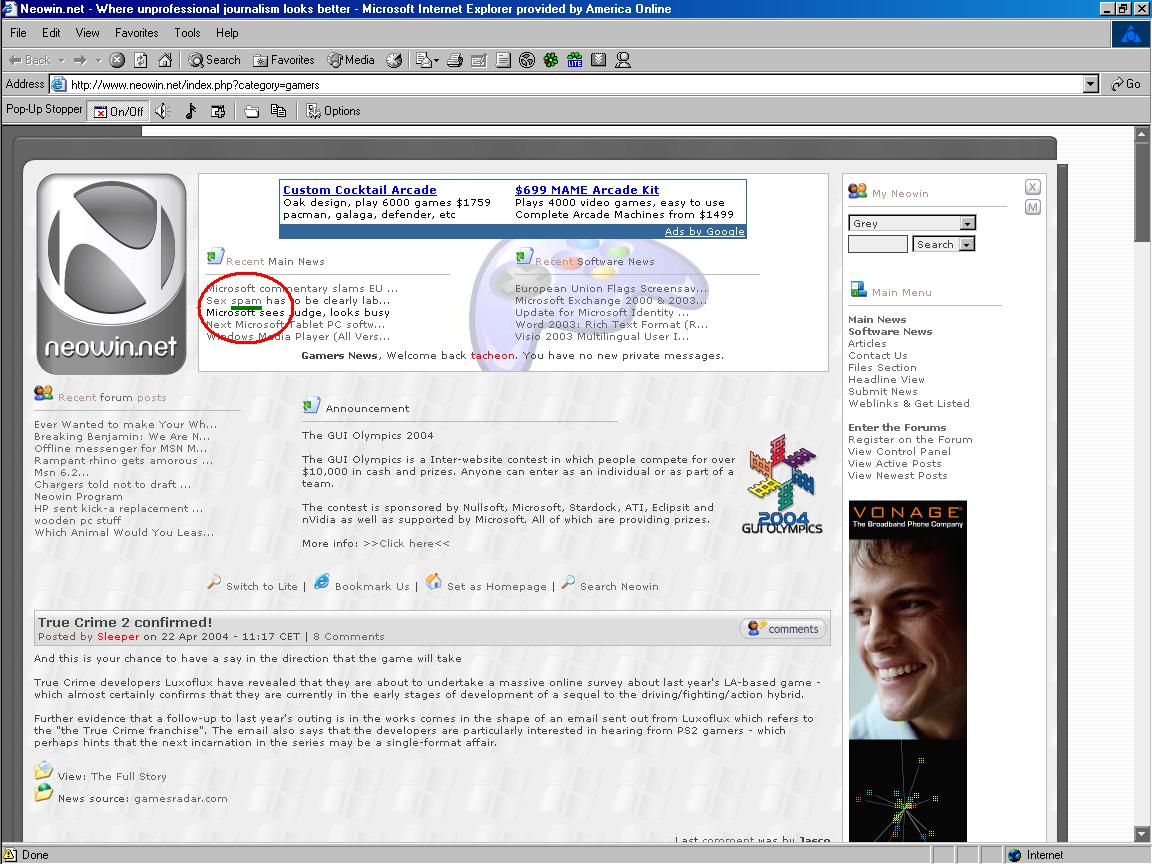
Task: Click the Pop-Up Stopper Options icon
Action: coord(325,111)
